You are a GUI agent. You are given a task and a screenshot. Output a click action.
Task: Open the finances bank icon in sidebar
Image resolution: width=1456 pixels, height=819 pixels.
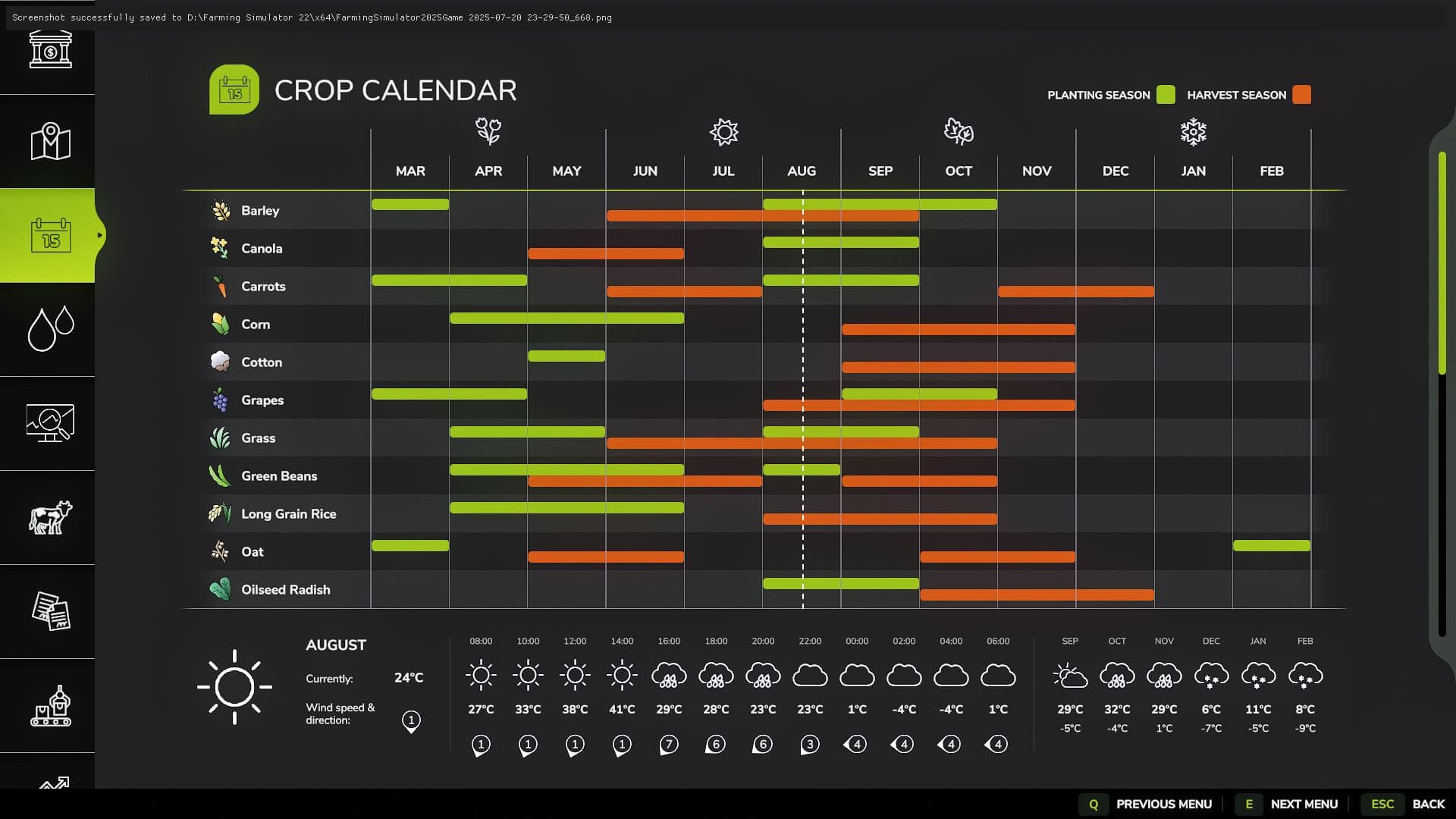tap(50, 50)
